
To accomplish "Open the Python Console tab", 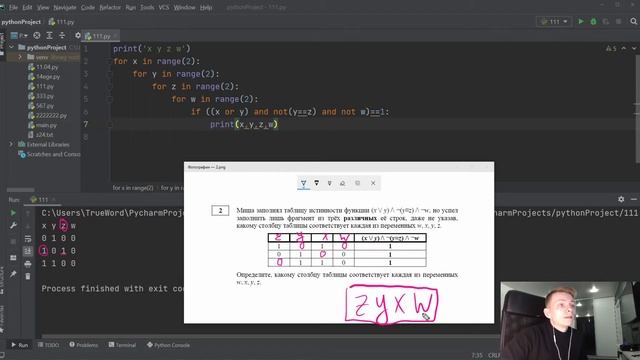I will (x=168, y=345).
